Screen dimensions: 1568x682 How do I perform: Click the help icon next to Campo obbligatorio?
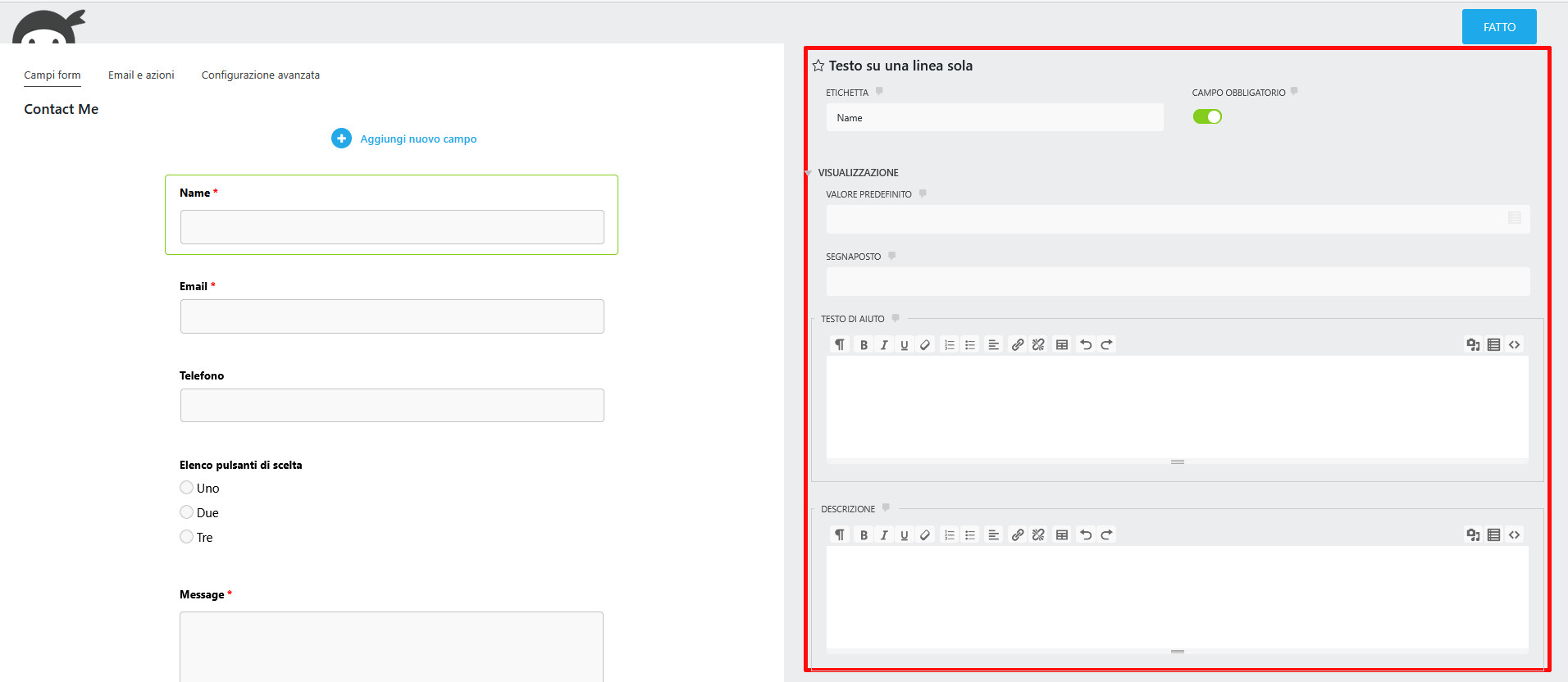1294,92
